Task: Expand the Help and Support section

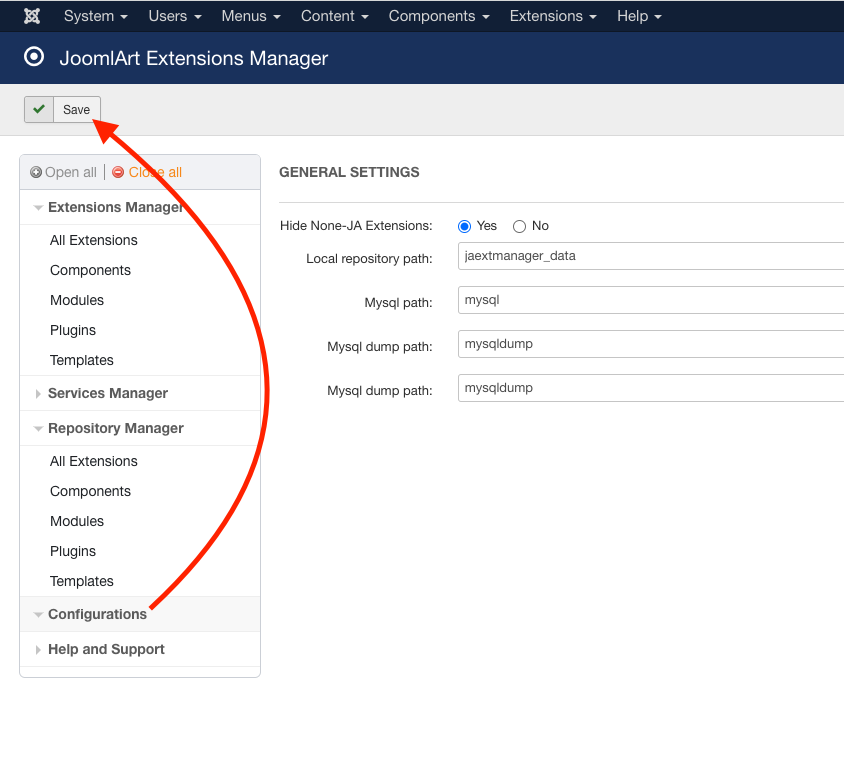Action: pos(38,650)
